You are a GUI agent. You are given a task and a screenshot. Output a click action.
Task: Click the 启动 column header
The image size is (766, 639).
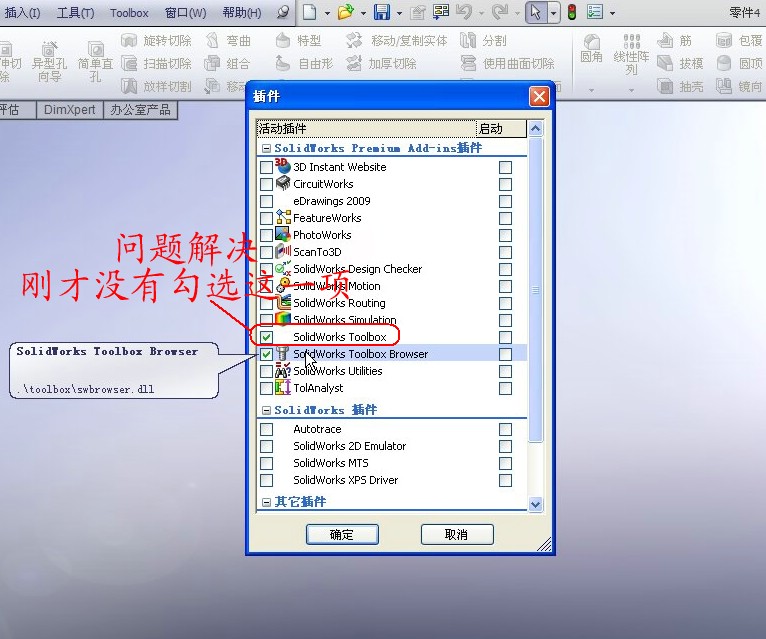(501, 128)
